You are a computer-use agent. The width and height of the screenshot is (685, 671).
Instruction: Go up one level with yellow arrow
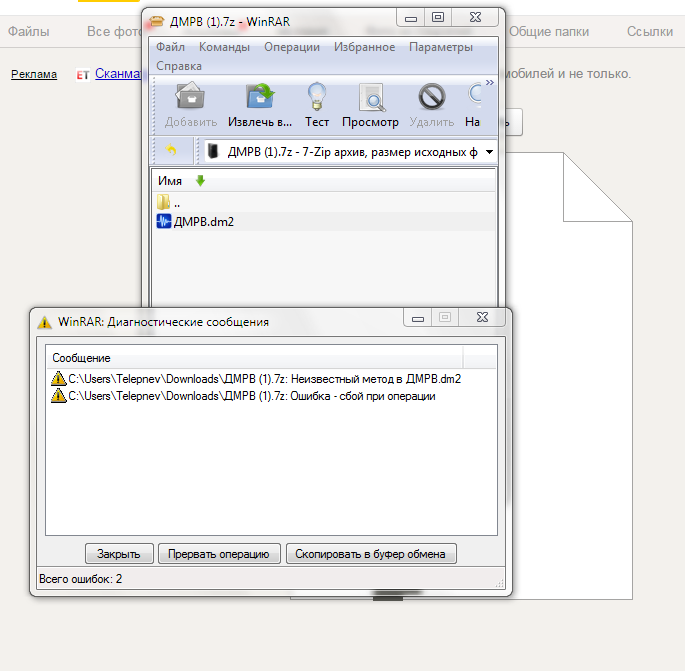click(171, 151)
